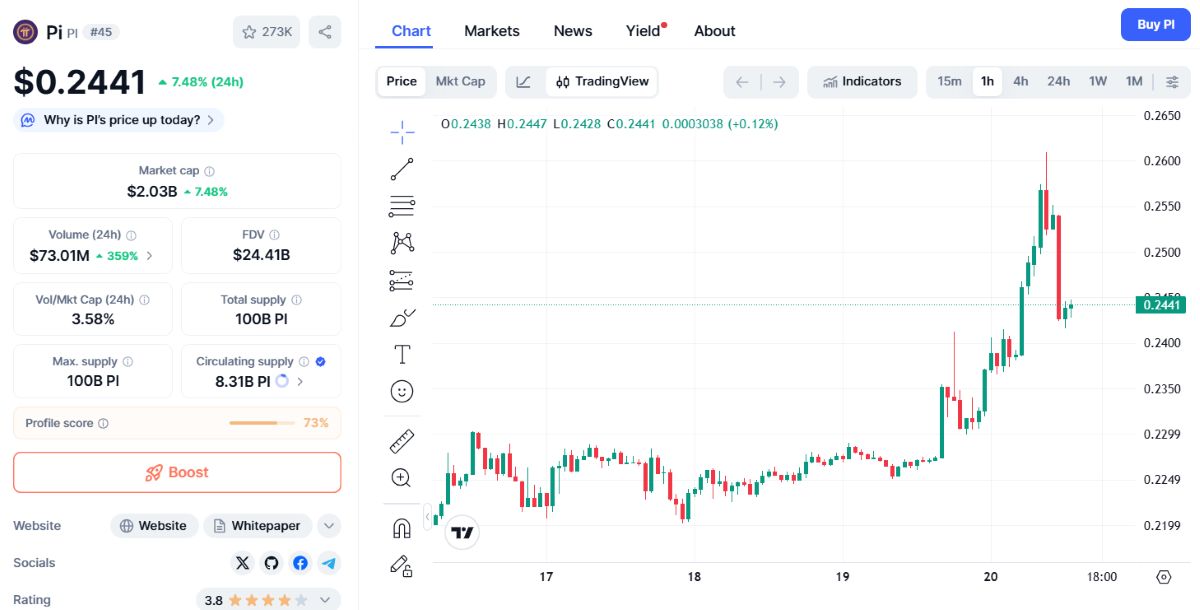Switch chart to Mkt Cap mode
Screen dimensions: 1200x610
click(x=460, y=82)
